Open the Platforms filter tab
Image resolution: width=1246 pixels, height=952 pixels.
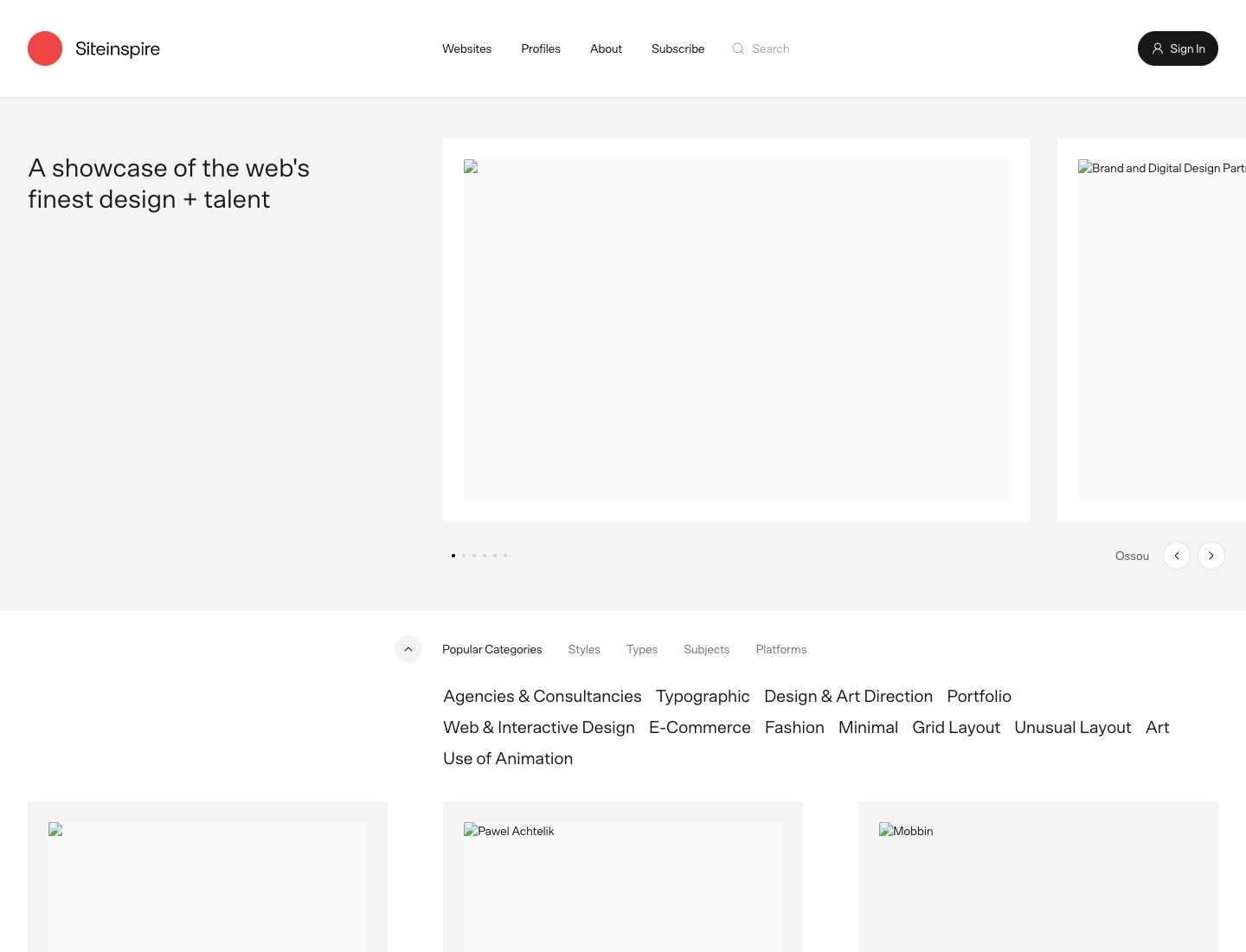click(x=780, y=649)
